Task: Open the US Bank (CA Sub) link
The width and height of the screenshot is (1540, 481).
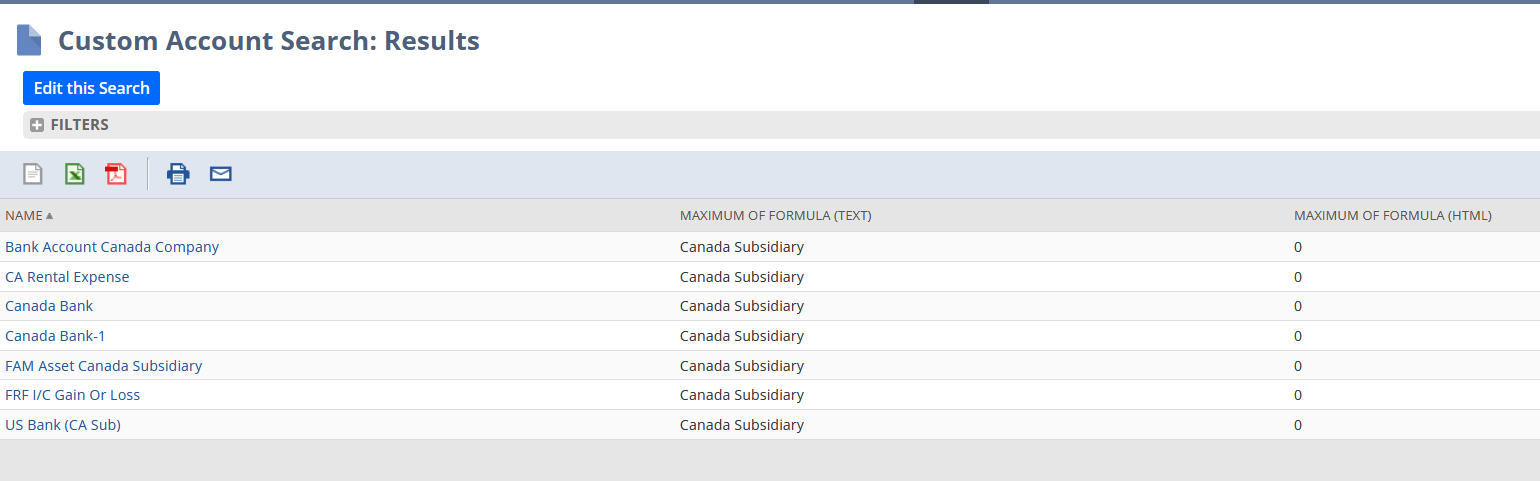Action: tap(63, 425)
